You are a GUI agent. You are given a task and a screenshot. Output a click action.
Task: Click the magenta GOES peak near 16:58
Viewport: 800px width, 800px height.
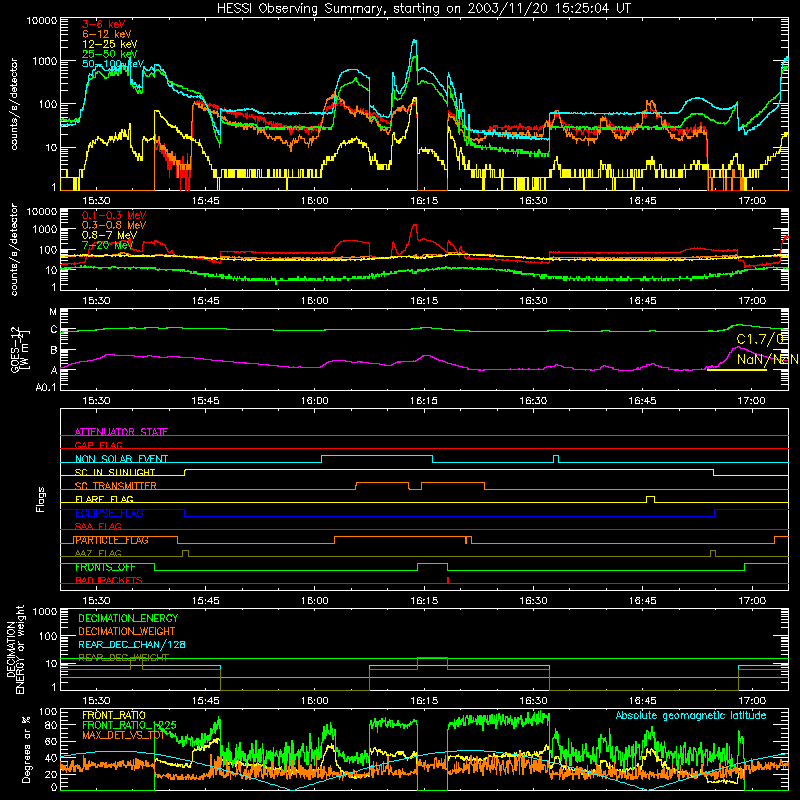click(736, 347)
